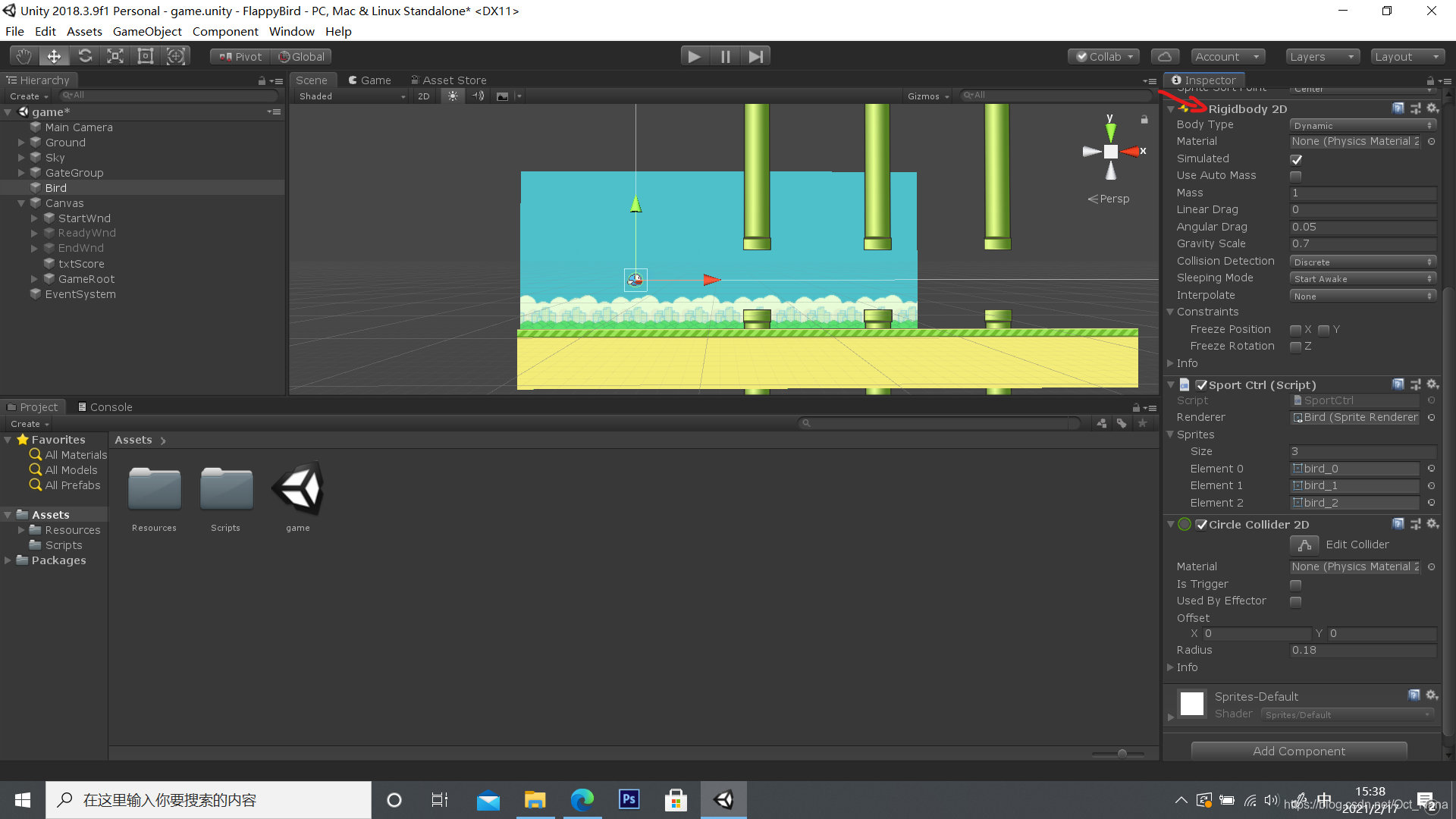Open the Shaded draw mode dropdown

click(353, 96)
